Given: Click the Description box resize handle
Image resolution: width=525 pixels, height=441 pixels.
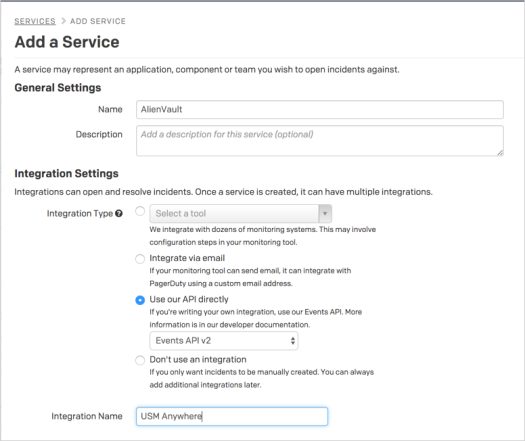Looking at the screenshot, I should (x=500, y=153).
